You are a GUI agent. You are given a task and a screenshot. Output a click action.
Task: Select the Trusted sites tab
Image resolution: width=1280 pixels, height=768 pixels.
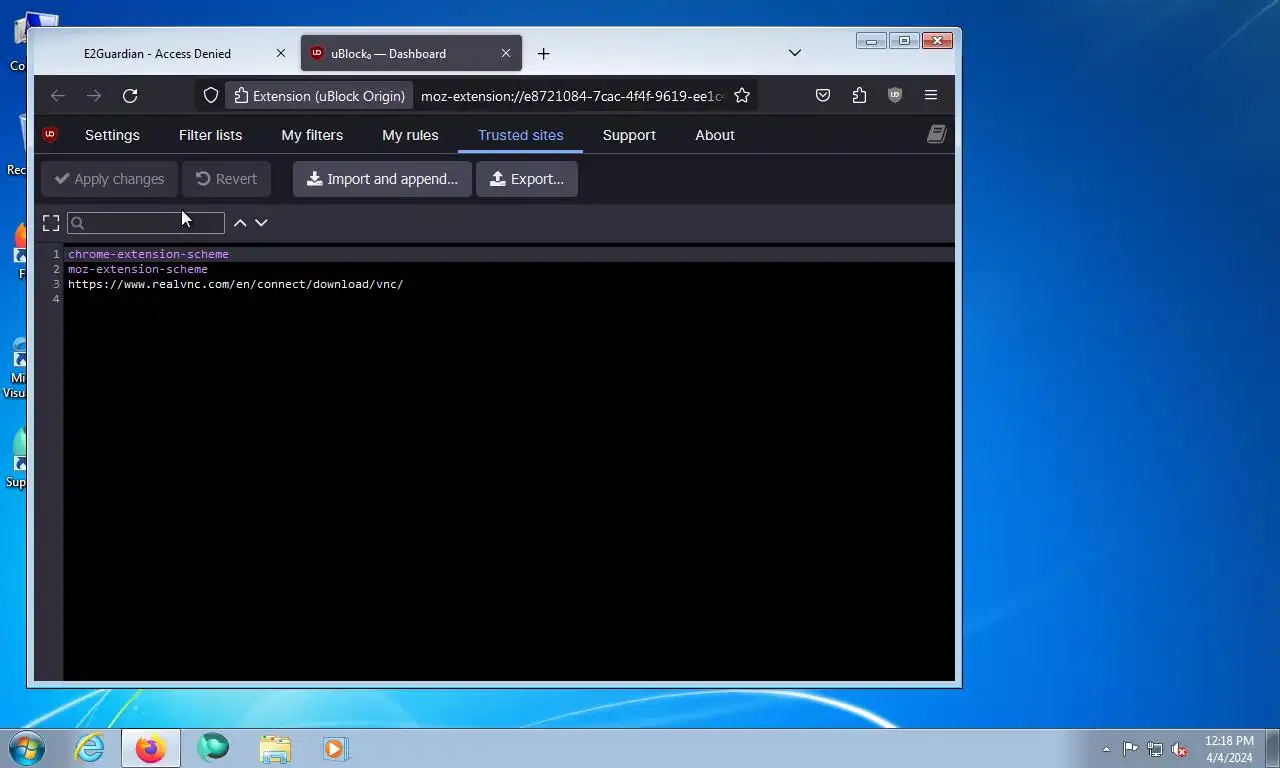[520, 135]
